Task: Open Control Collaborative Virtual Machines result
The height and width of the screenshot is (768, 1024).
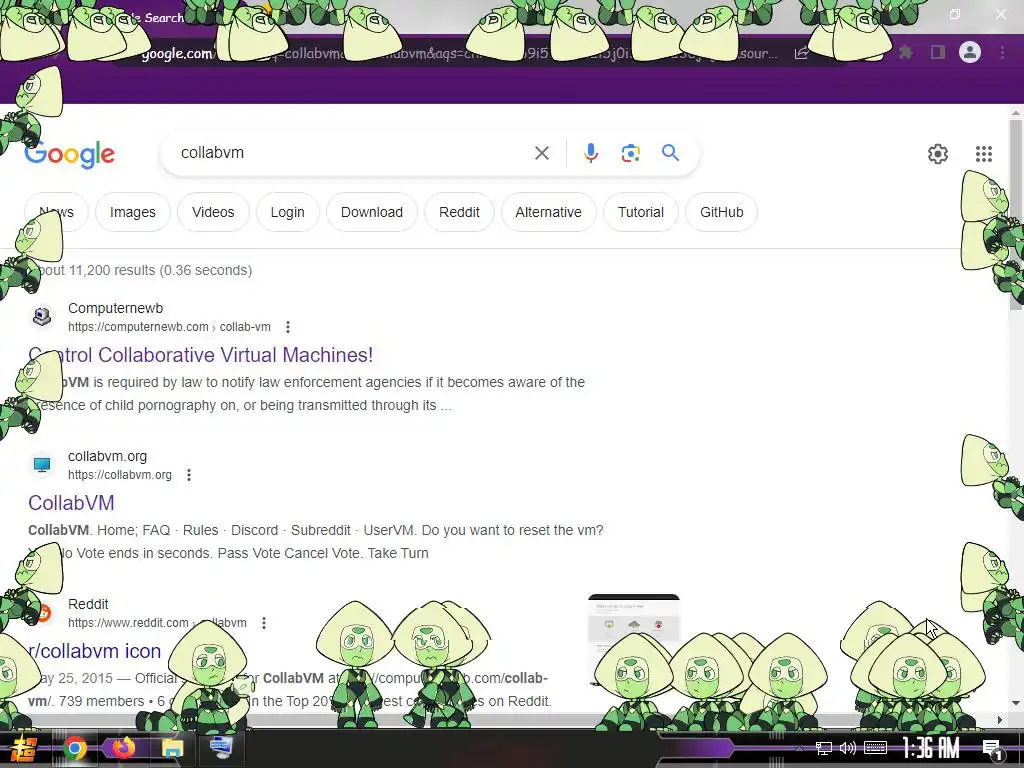Action: 200,355
